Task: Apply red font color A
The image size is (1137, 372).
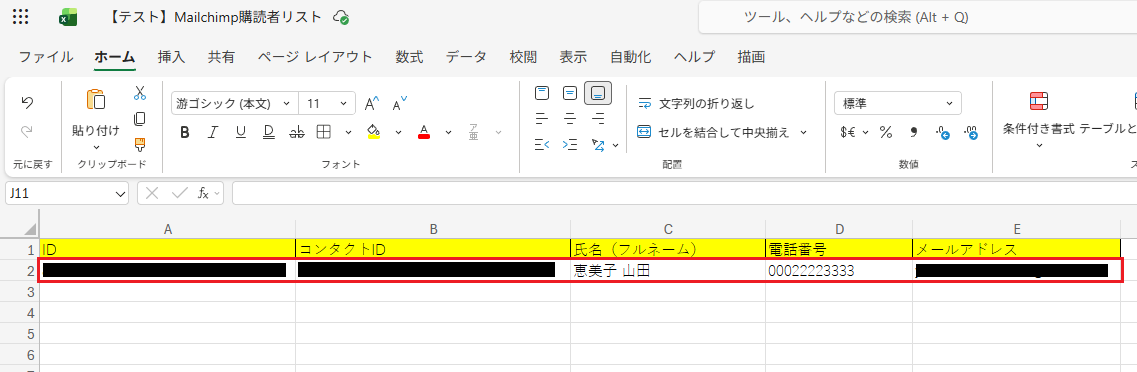Action: tap(424, 132)
